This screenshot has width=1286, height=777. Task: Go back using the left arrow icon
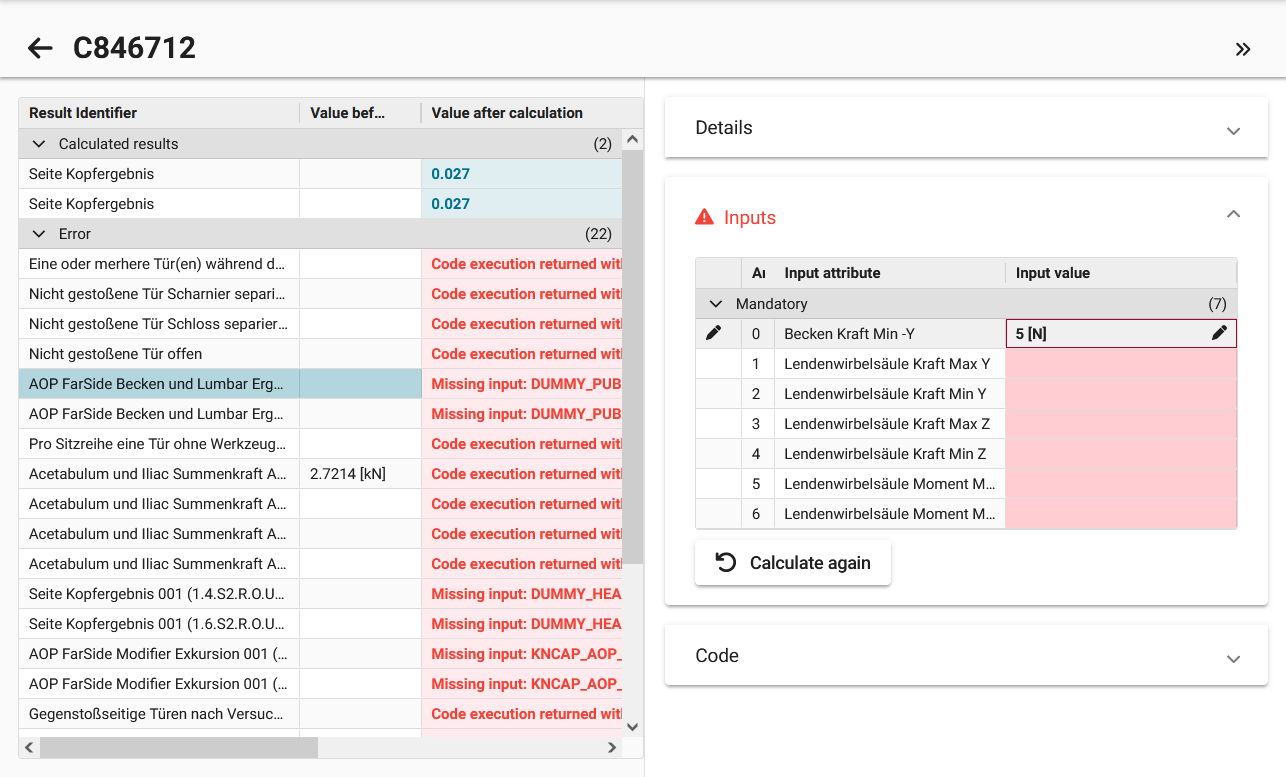(40, 48)
